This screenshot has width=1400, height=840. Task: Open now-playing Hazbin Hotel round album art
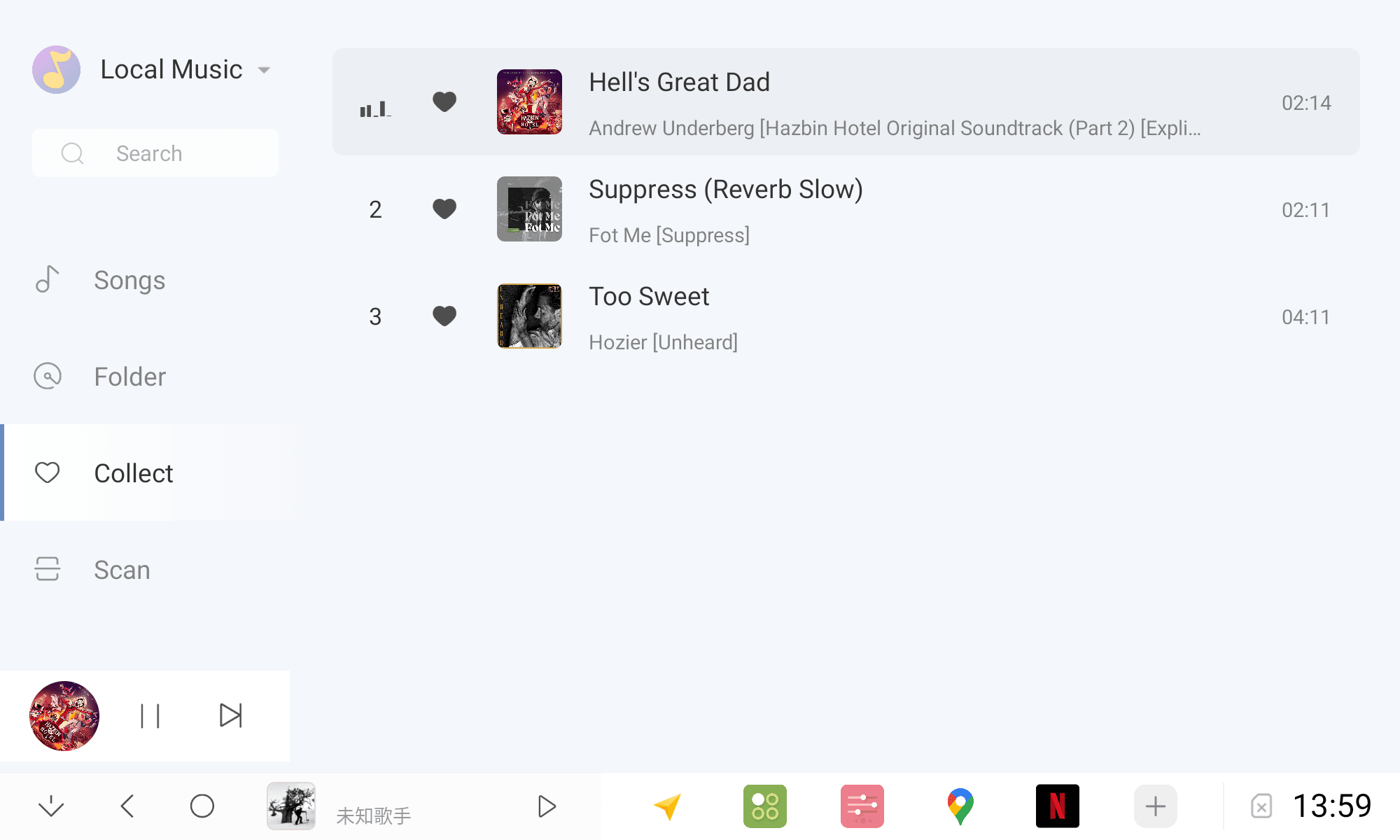click(64, 716)
